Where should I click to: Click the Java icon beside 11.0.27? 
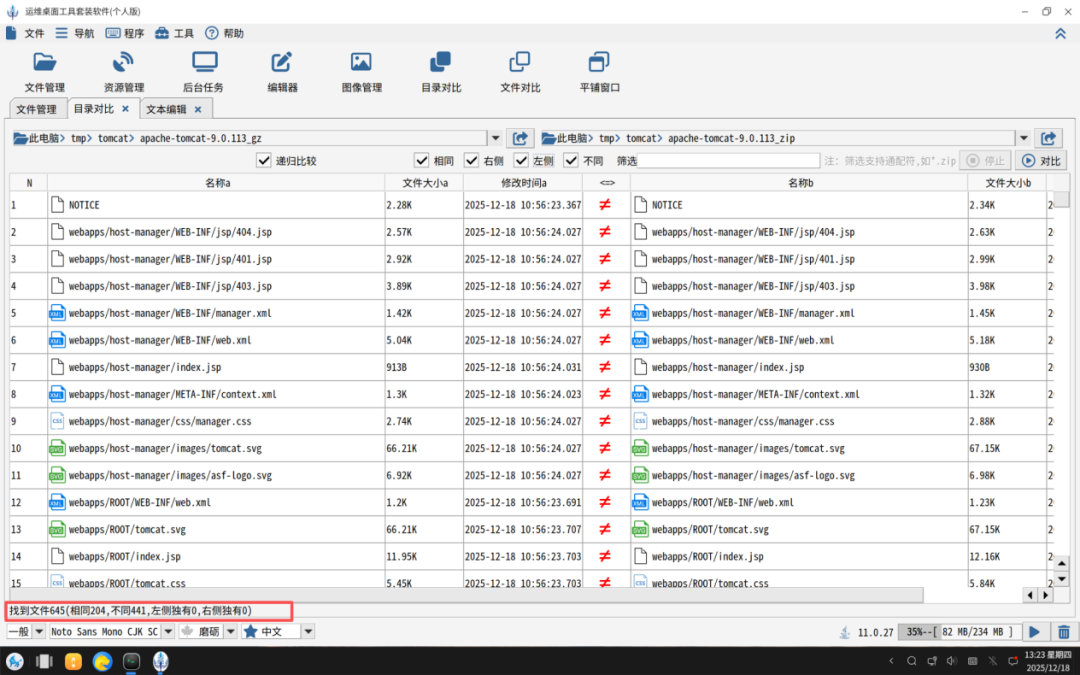(x=844, y=632)
